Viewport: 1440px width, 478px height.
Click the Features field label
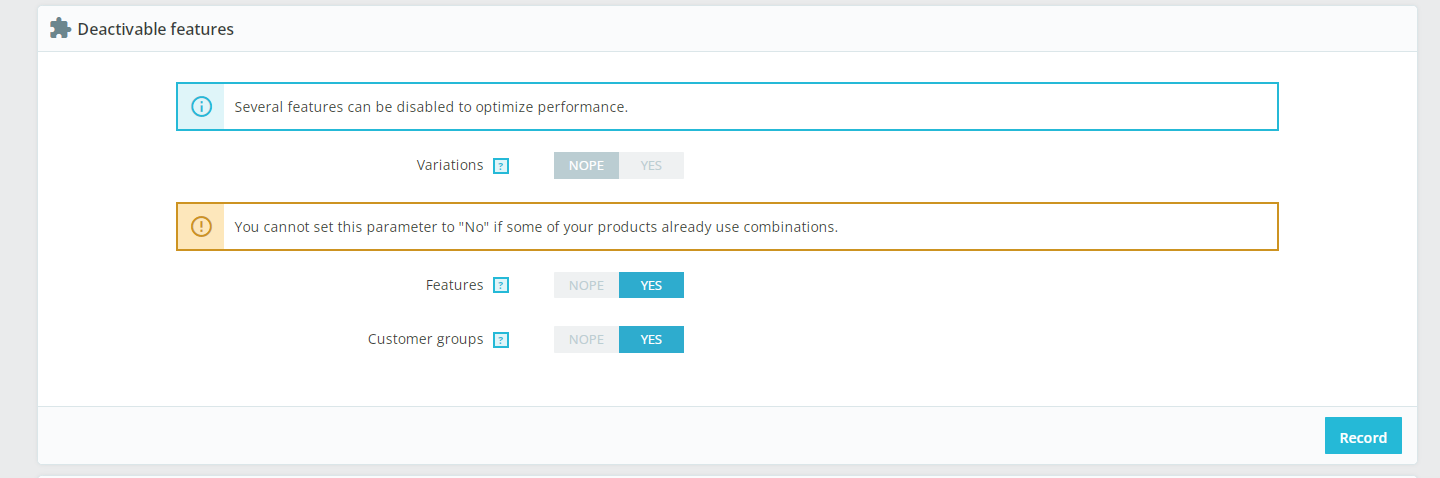(x=455, y=285)
